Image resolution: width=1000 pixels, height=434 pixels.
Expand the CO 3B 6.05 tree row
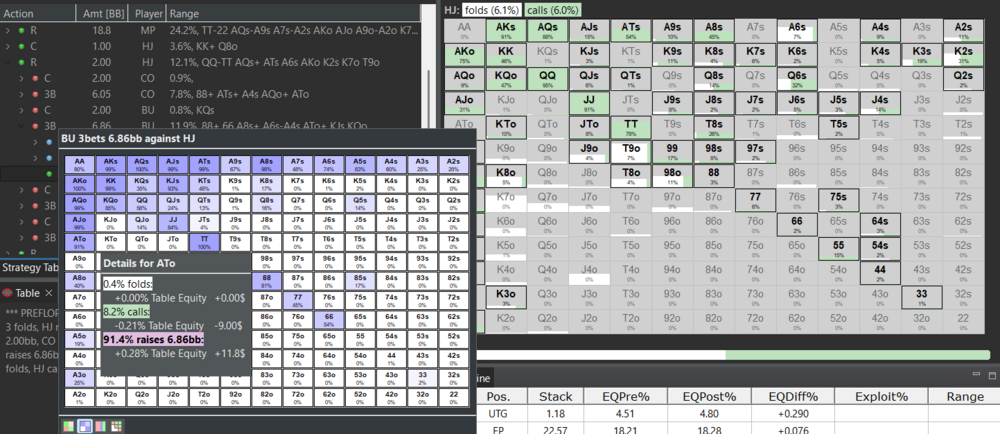point(22,94)
